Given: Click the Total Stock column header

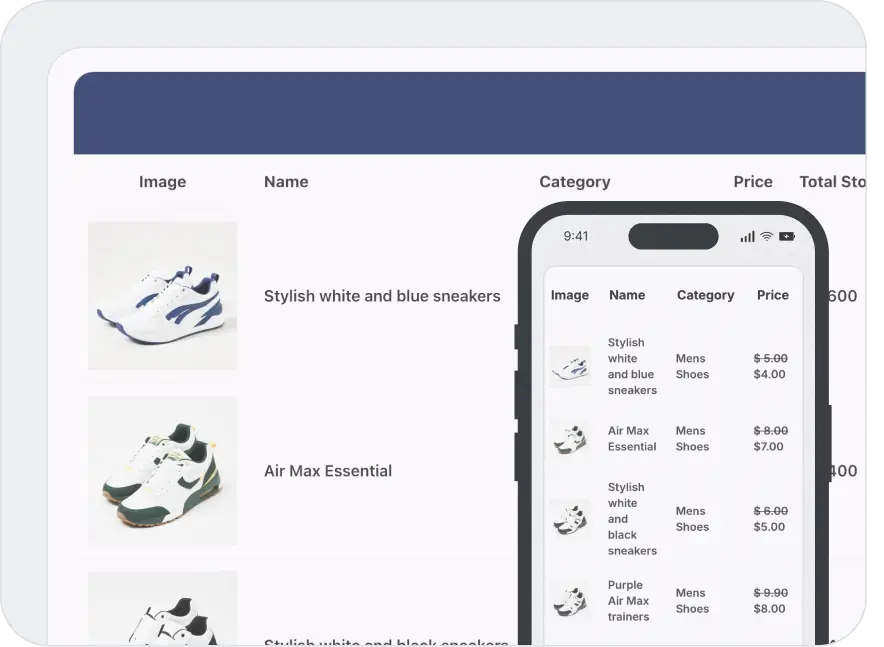Looking at the screenshot, I should tap(834, 181).
